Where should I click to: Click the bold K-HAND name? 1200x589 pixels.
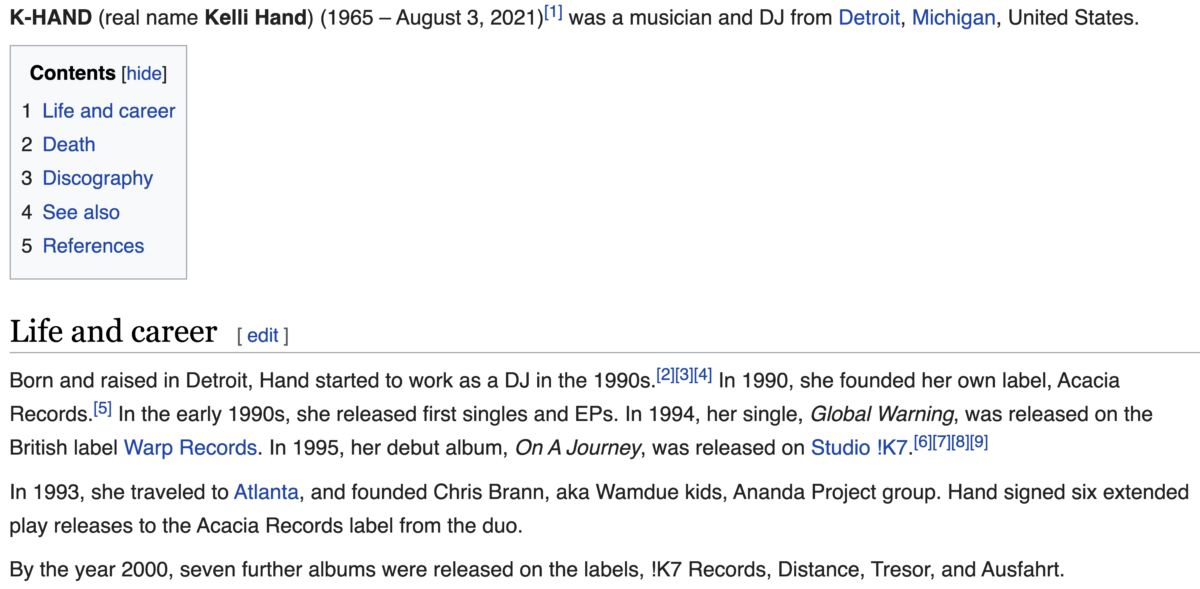tap(51, 18)
